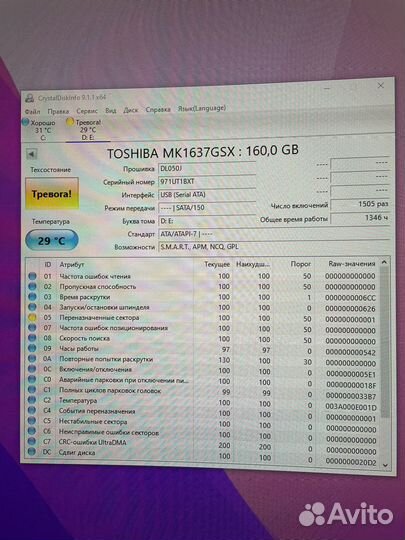Select the Переназначенные сектора row
Screen dimensions: 405x540
[x=202, y=318]
